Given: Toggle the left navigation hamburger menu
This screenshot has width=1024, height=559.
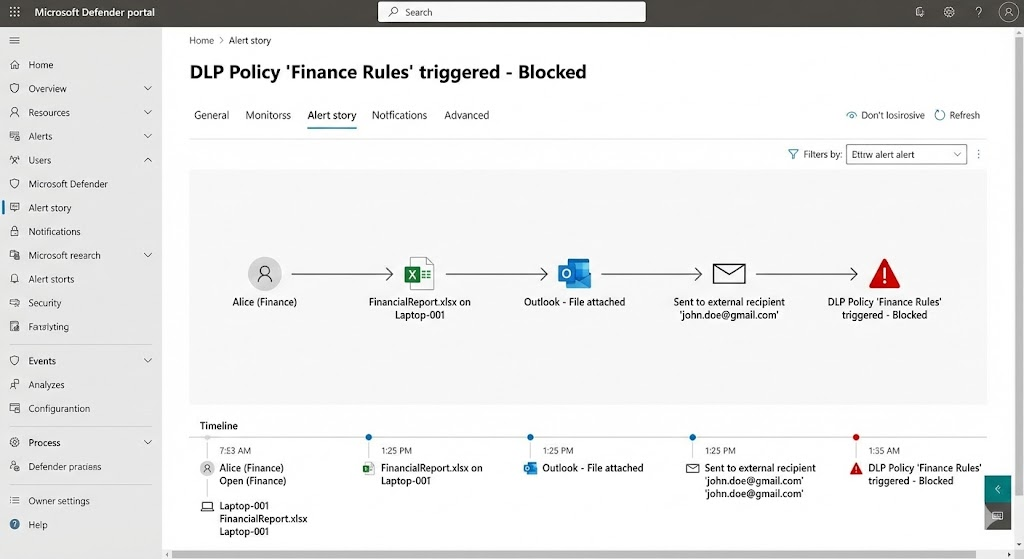Looking at the screenshot, I should click(14, 40).
